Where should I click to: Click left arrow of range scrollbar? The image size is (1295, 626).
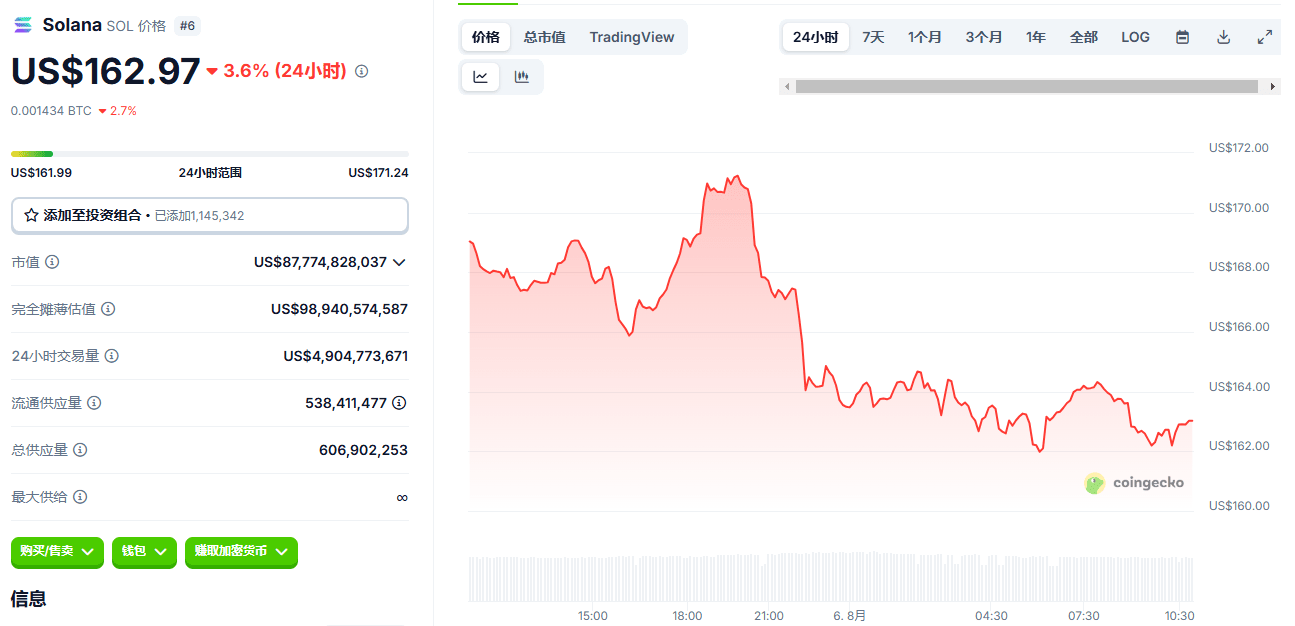click(x=787, y=87)
